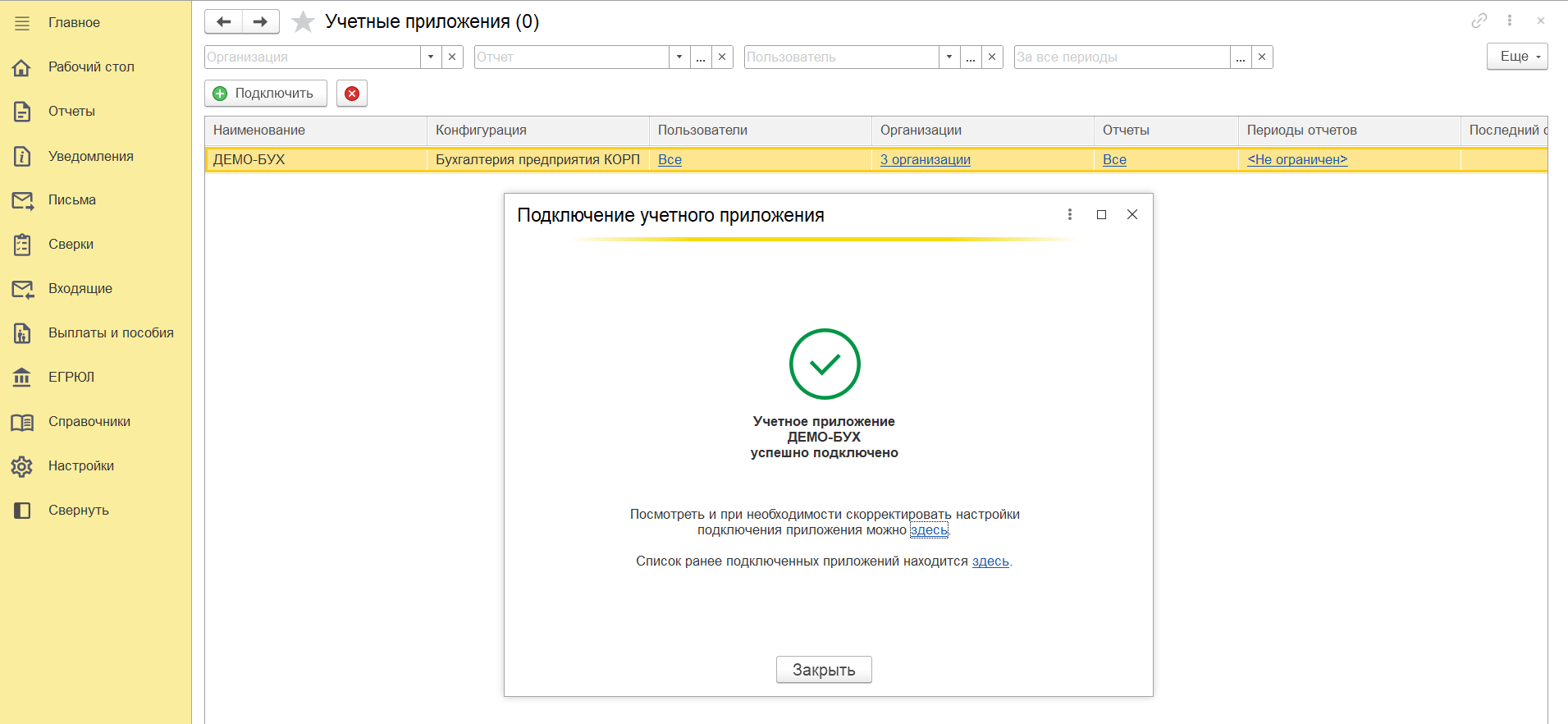Click the Пользователи column header
This screenshot has width=1568, height=724.
click(761, 131)
